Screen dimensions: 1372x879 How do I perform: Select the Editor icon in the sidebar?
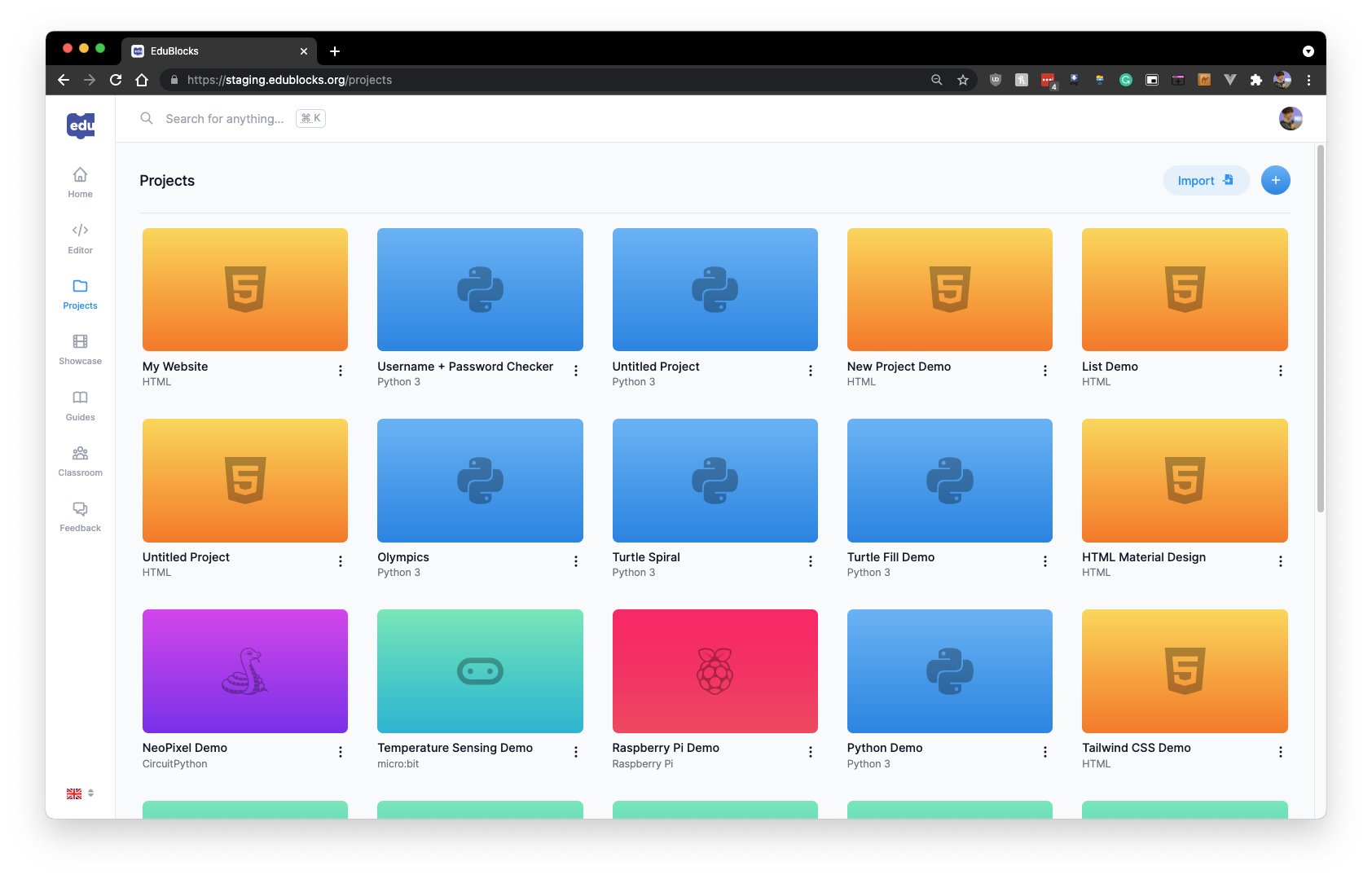(x=79, y=237)
